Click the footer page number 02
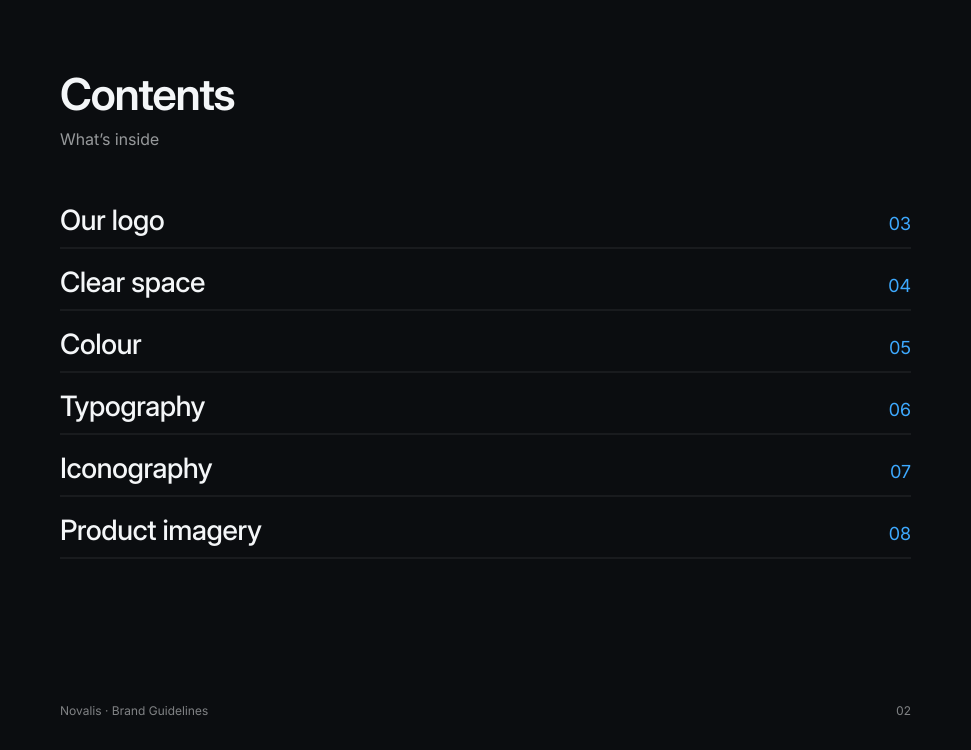The width and height of the screenshot is (971, 750). 903,711
